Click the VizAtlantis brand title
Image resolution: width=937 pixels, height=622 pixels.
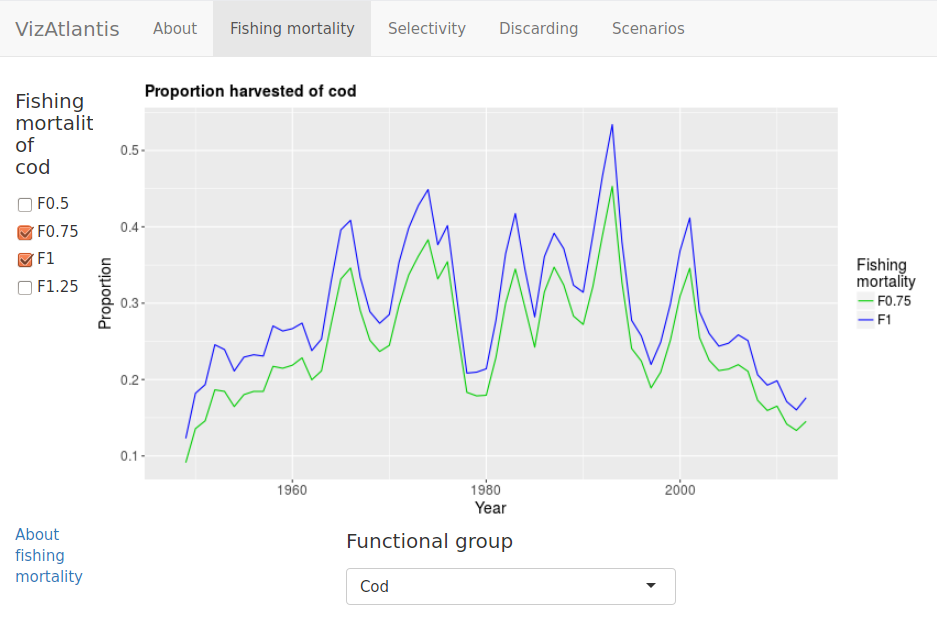(67, 28)
